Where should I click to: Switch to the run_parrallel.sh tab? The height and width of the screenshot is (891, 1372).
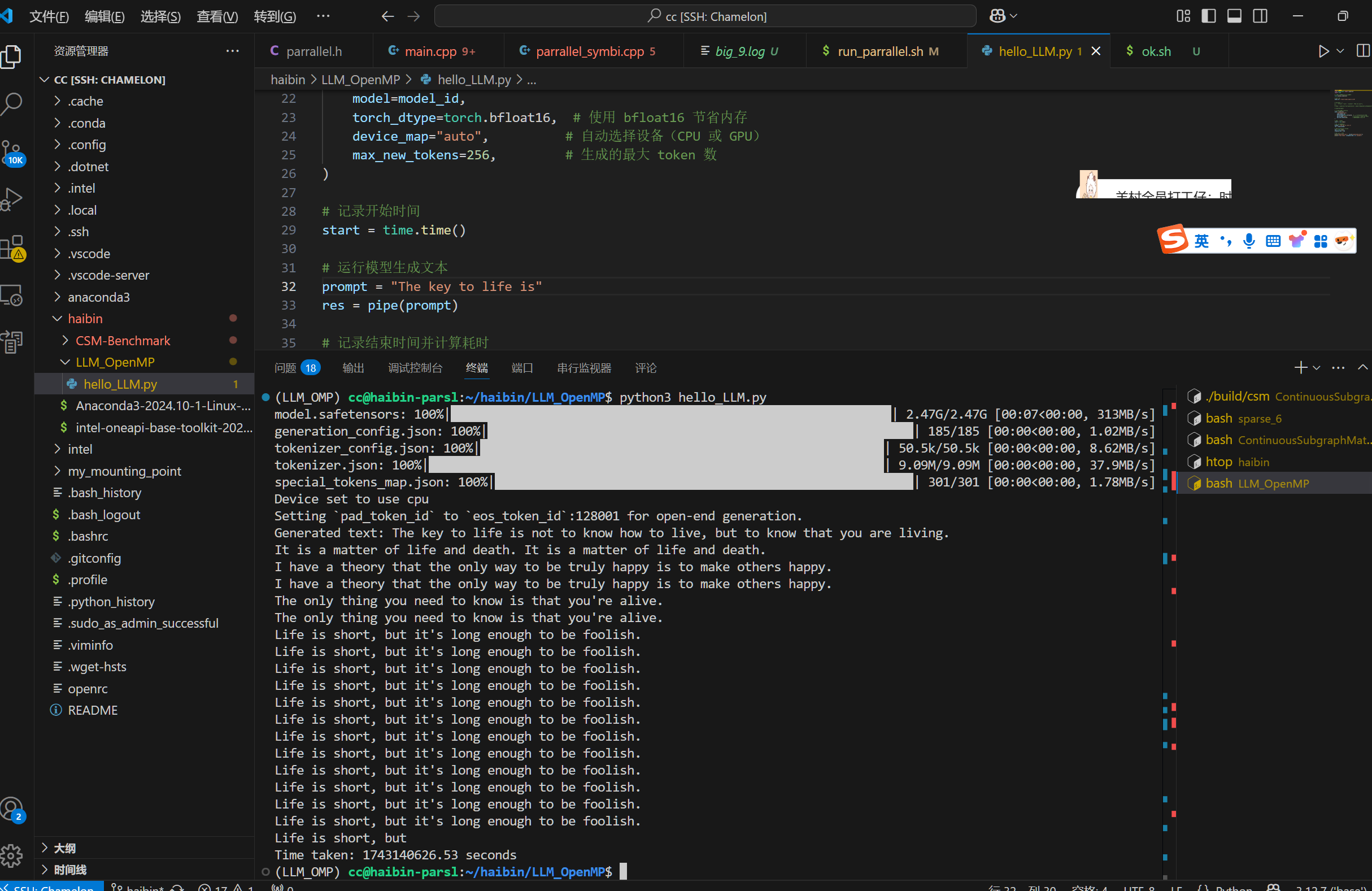coord(887,51)
